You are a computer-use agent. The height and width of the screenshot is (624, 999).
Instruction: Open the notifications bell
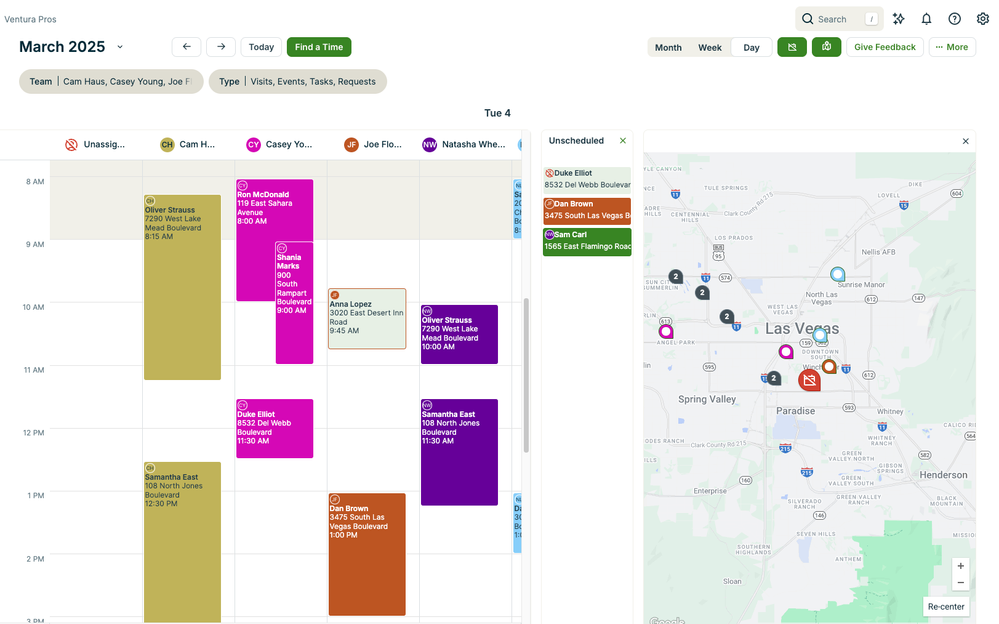pyautogui.click(x=926, y=19)
